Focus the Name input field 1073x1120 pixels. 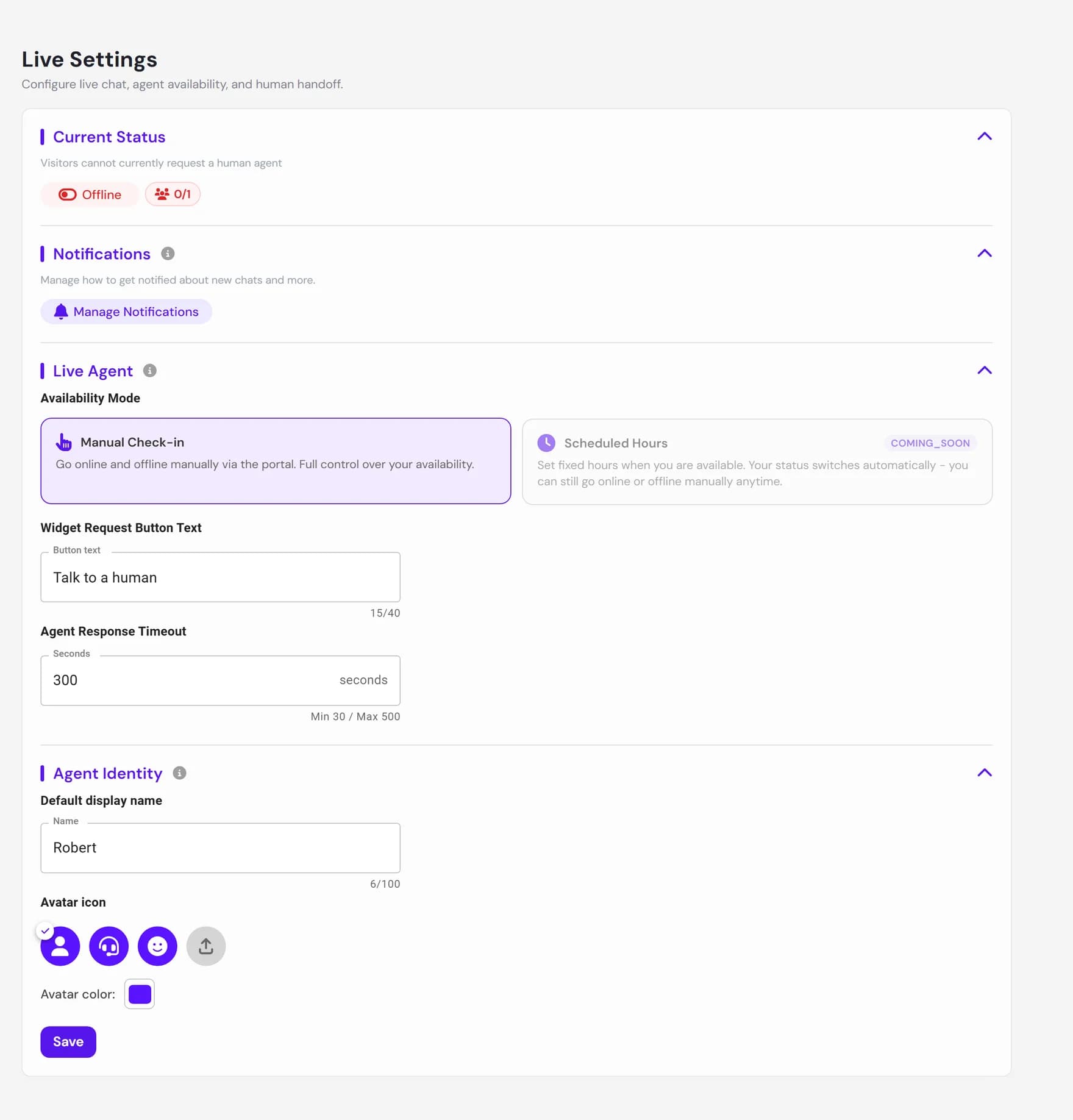click(220, 848)
